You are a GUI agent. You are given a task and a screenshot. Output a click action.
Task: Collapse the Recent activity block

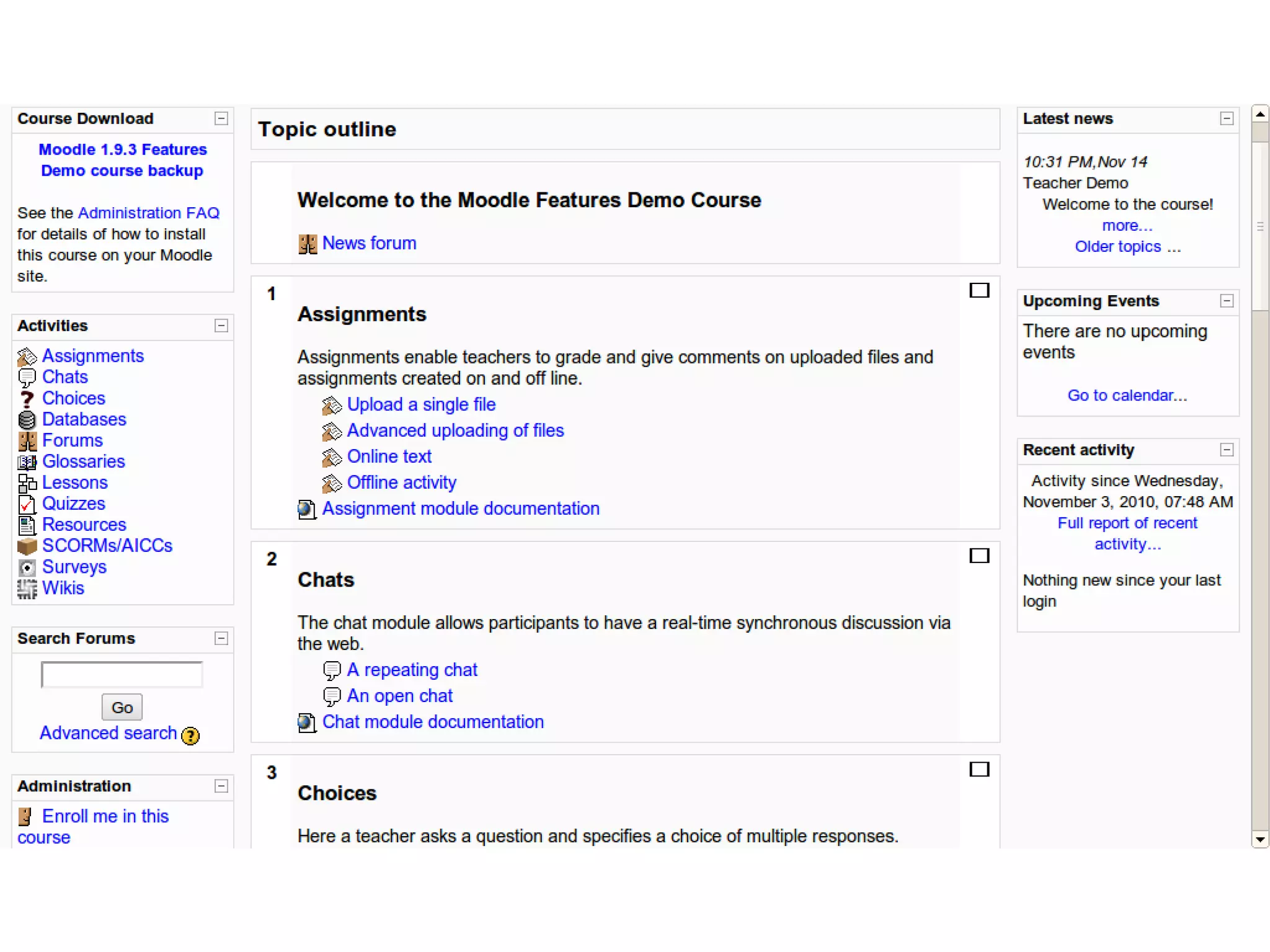pos(1226,450)
